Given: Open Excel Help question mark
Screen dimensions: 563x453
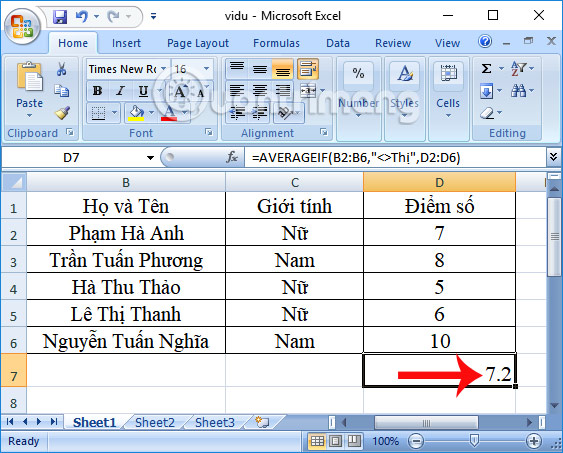Looking at the screenshot, I should (x=485, y=42).
